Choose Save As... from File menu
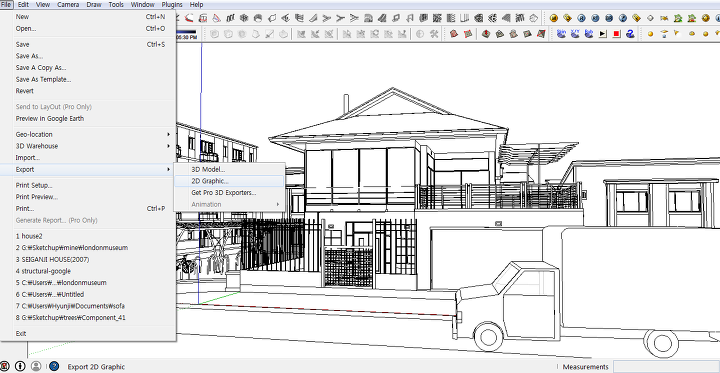Image resolution: width=720 pixels, height=373 pixels. (29, 56)
